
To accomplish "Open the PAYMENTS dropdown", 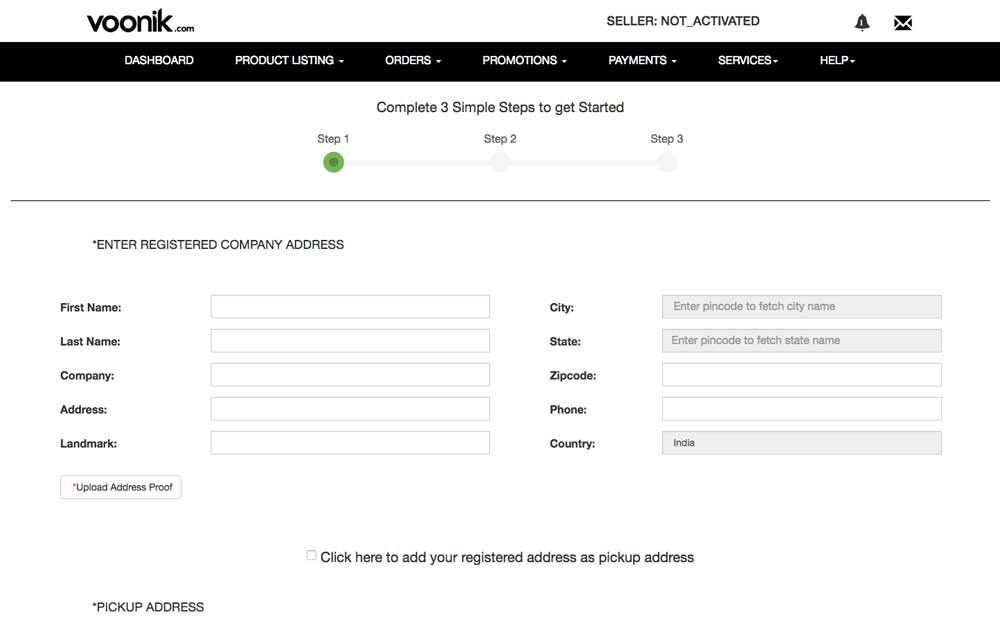I will click(x=641, y=60).
